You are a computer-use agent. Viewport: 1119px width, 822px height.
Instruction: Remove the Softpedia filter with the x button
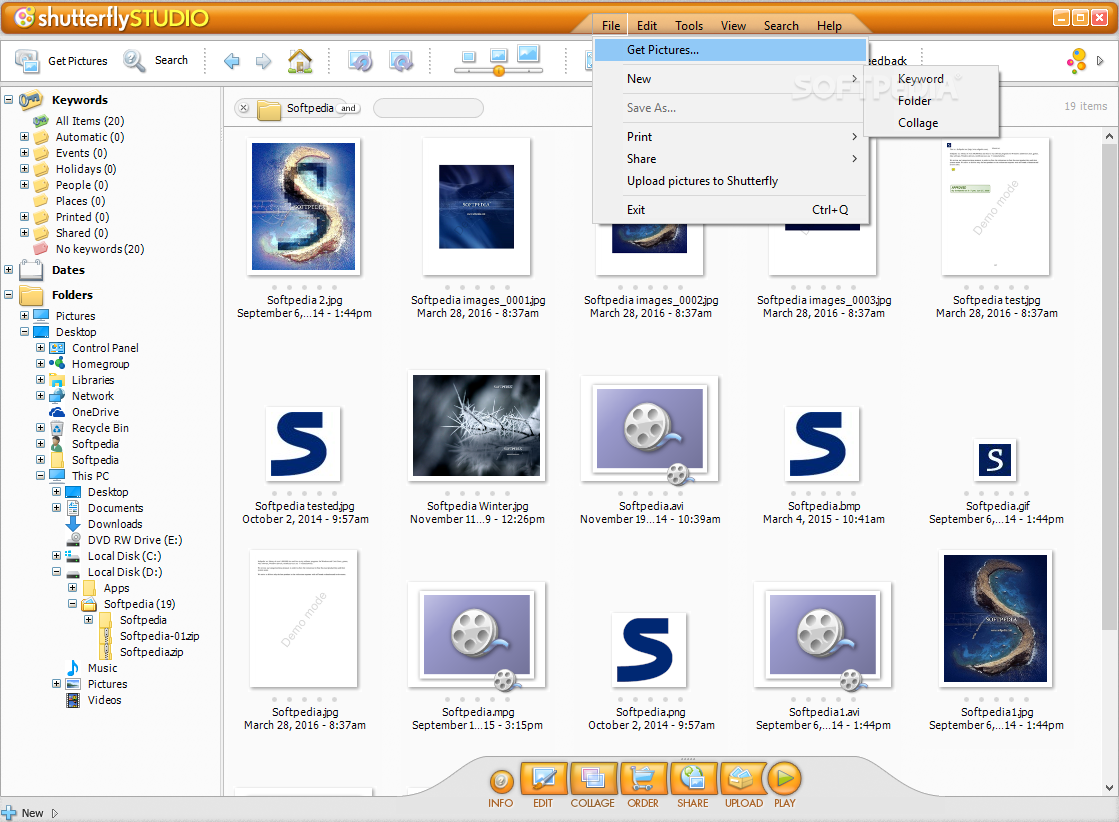[x=244, y=108]
